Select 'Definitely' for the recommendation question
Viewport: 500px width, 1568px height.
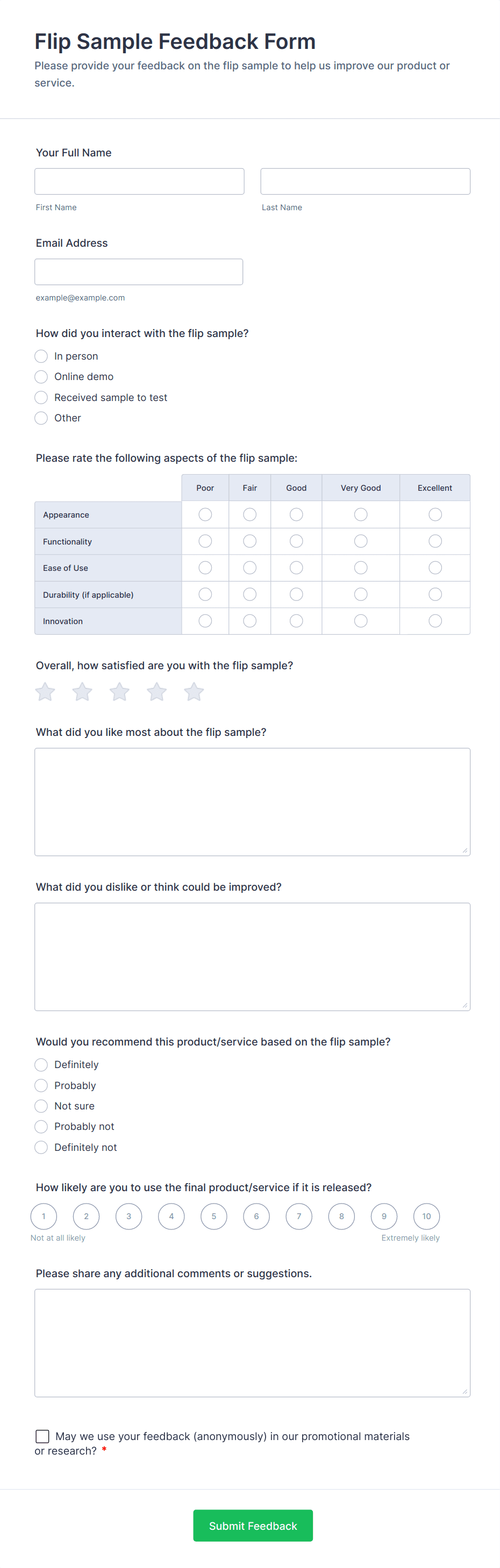pyautogui.click(x=41, y=1064)
